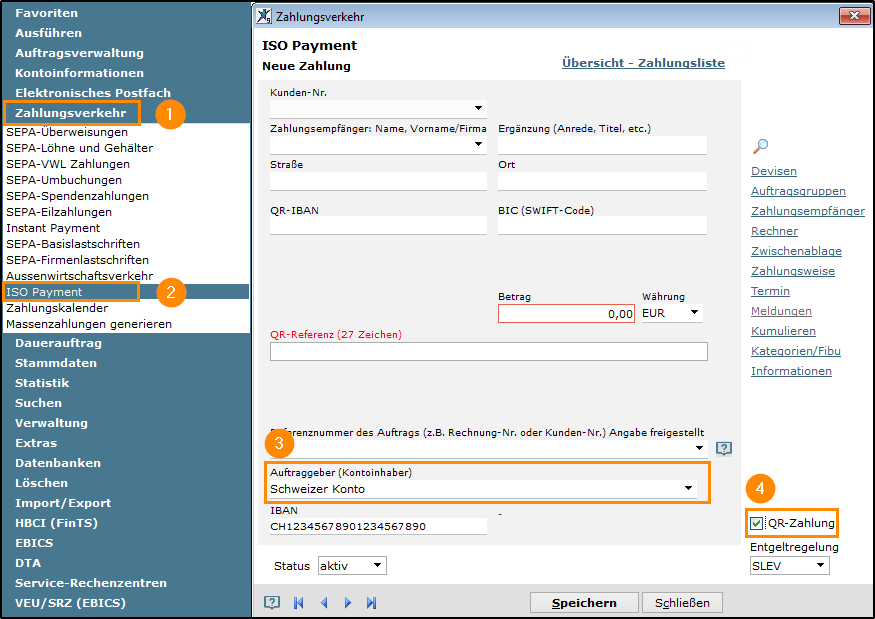Select Elektronisches Postfach menu
The height and width of the screenshot is (619, 875).
coord(93,93)
